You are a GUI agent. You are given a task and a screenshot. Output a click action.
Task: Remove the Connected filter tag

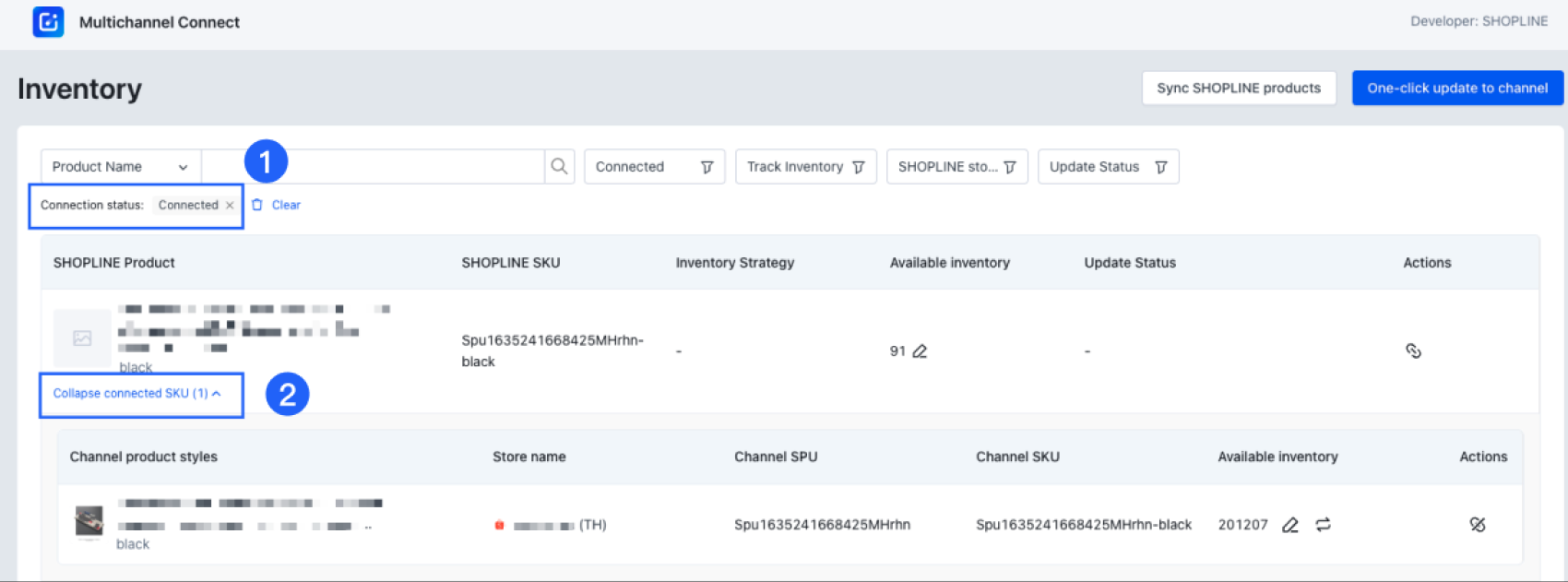tap(230, 206)
